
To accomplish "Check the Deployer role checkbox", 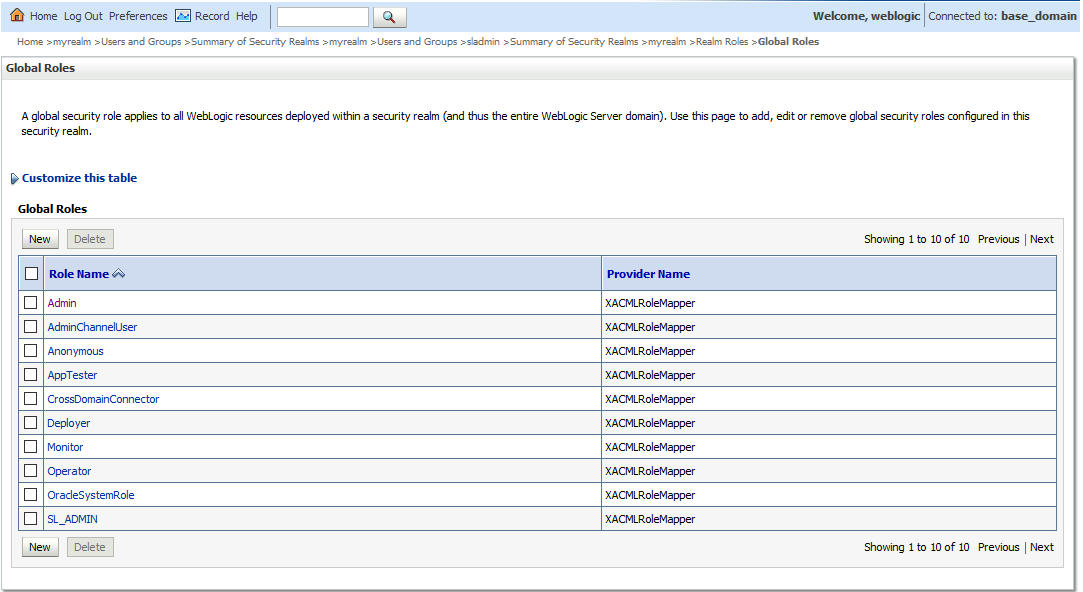I will click(30, 423).
